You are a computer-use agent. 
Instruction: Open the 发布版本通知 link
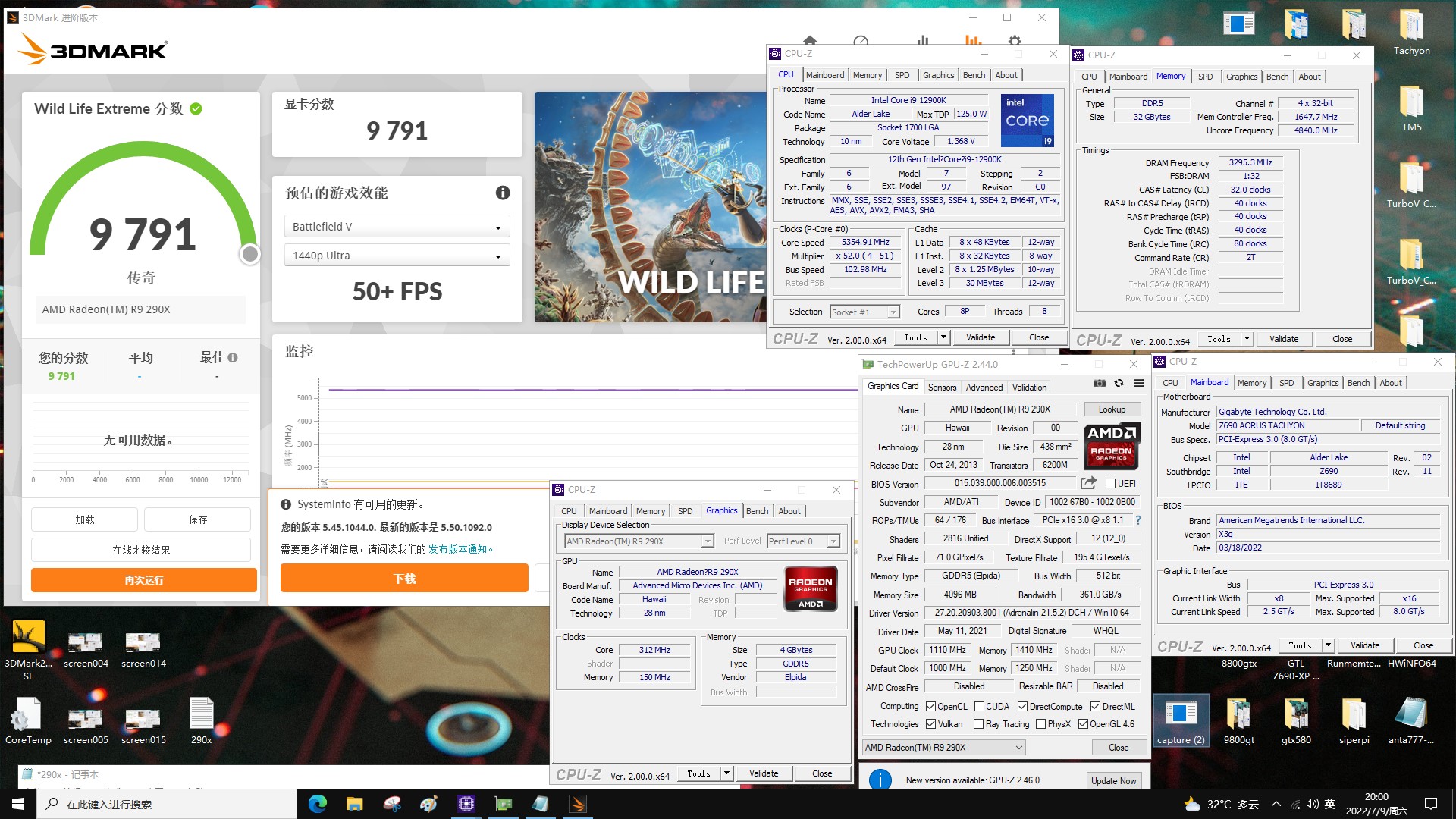458,549
